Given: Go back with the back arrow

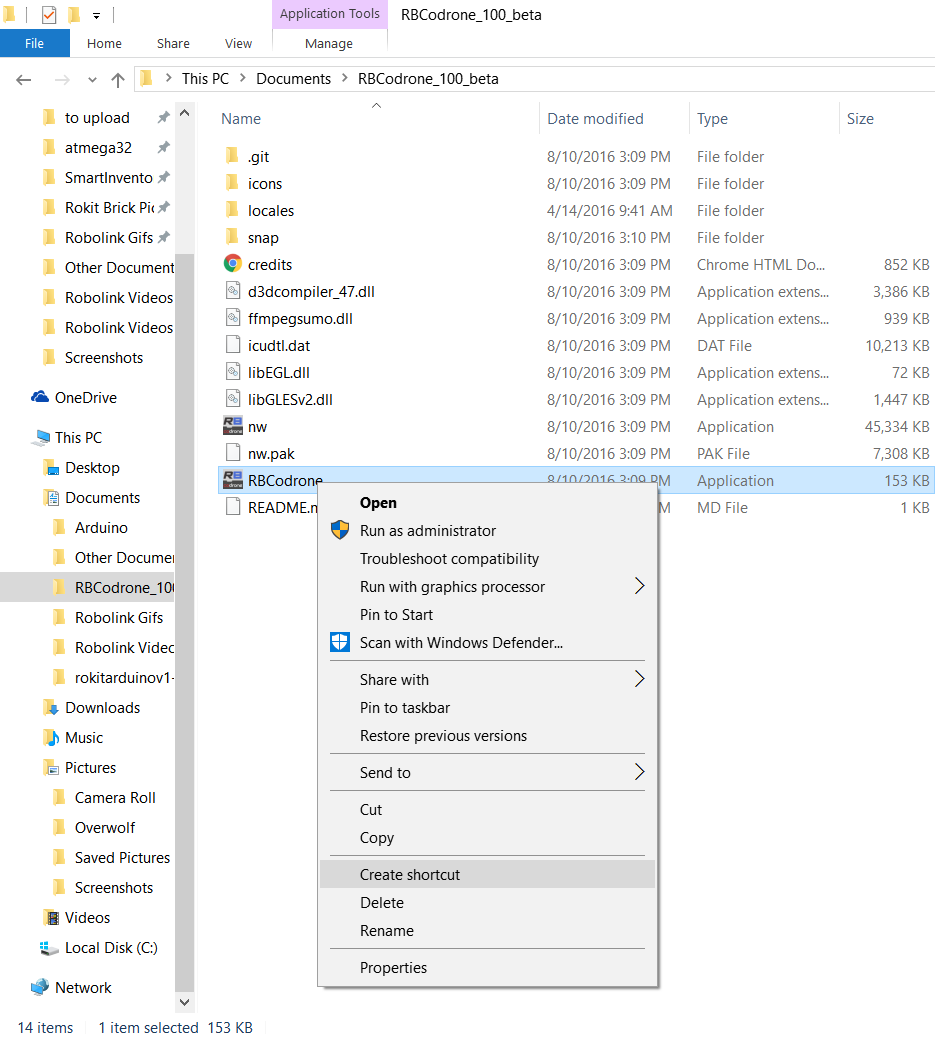Looking at the screenshot, I should pos(24,79).
